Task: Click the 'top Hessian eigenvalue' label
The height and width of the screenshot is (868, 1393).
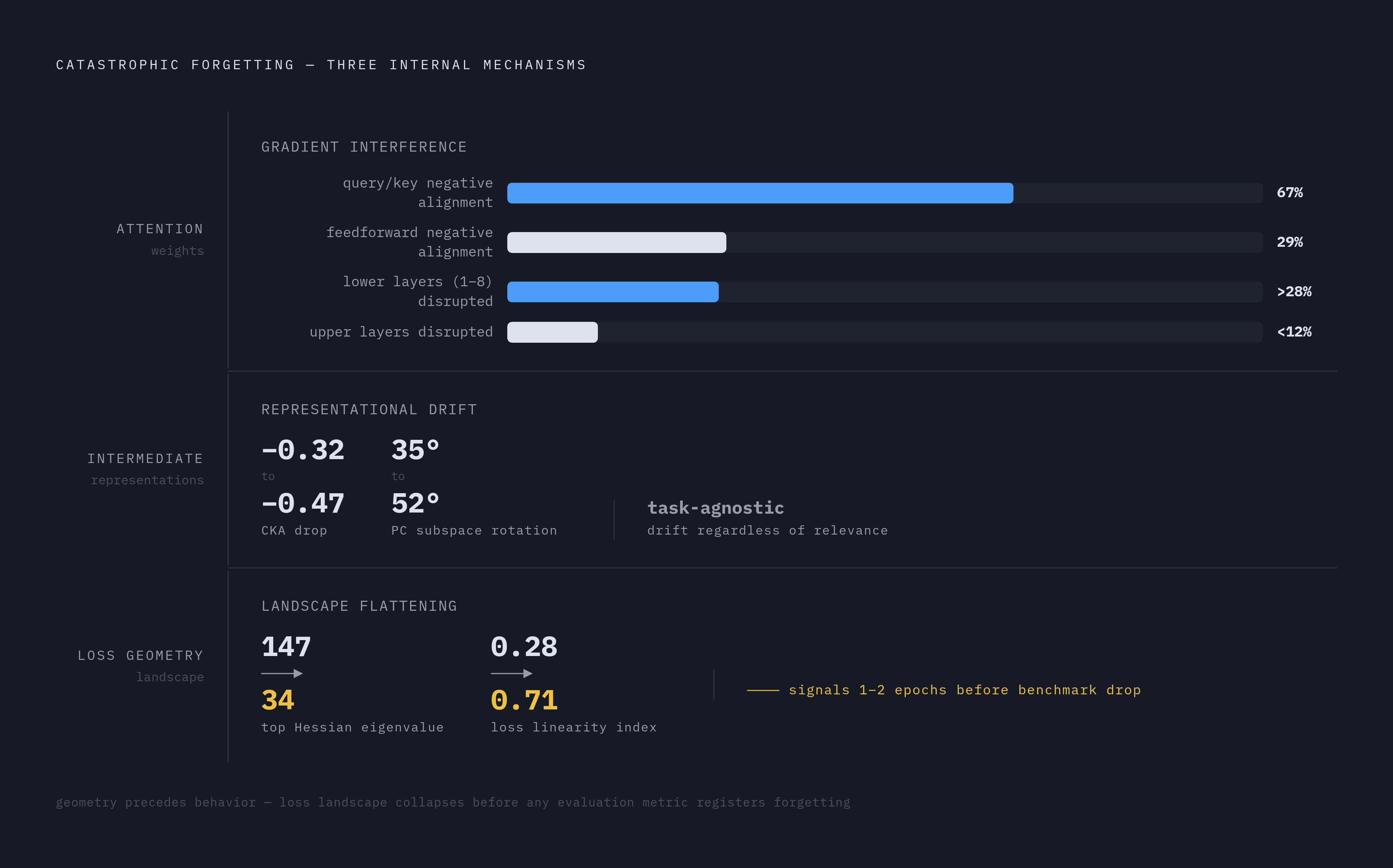Action: click(x=353, y=727)
